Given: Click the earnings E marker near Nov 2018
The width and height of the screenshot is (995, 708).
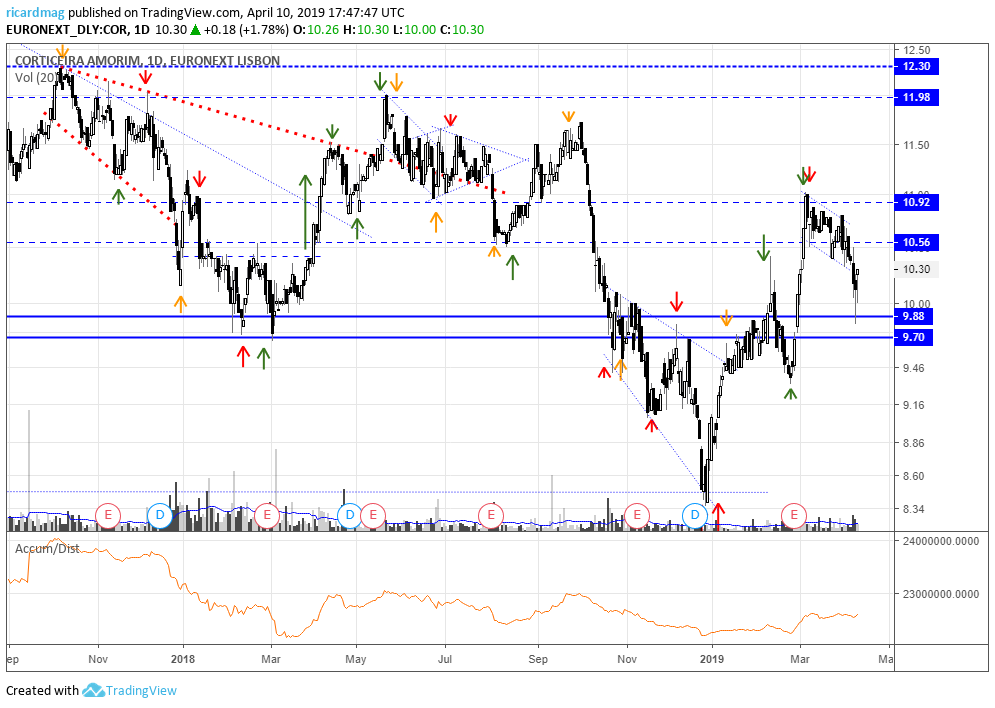Looking at the screenshot, I should (637, 515).
